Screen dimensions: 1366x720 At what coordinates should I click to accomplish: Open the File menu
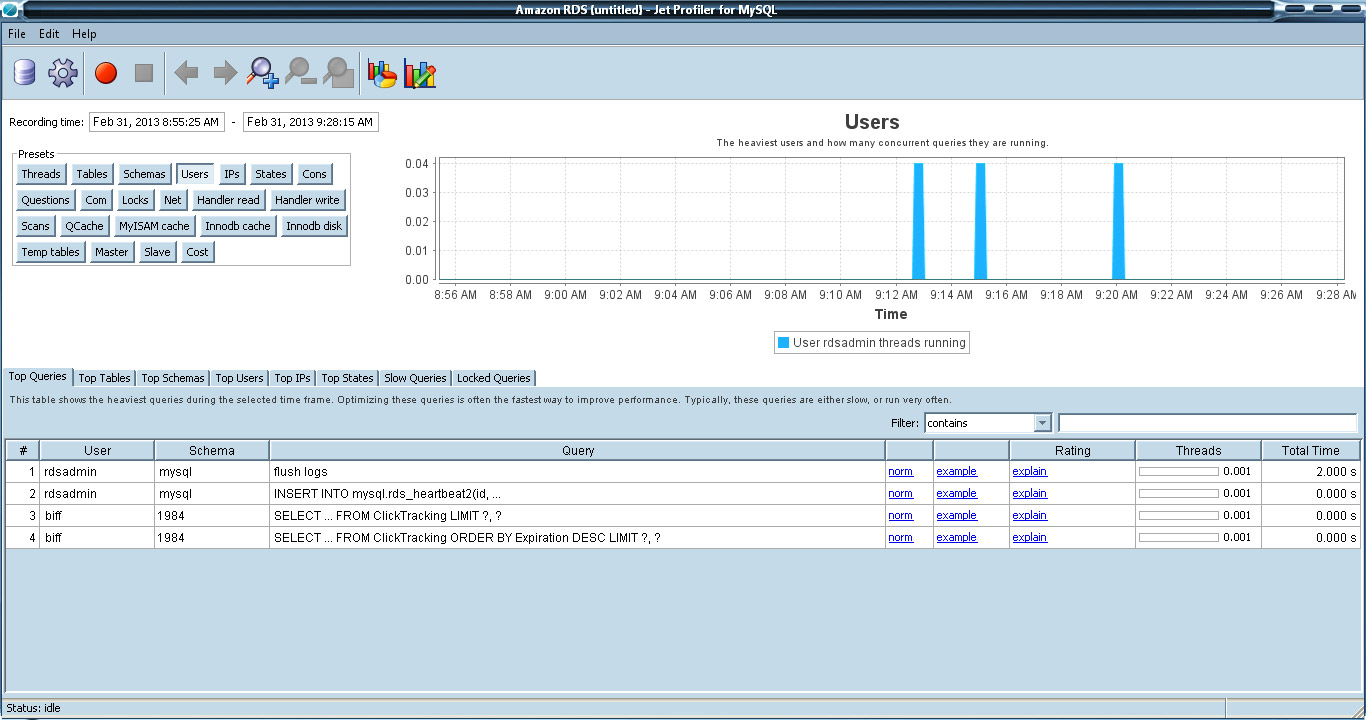click(x=17, y=34)
